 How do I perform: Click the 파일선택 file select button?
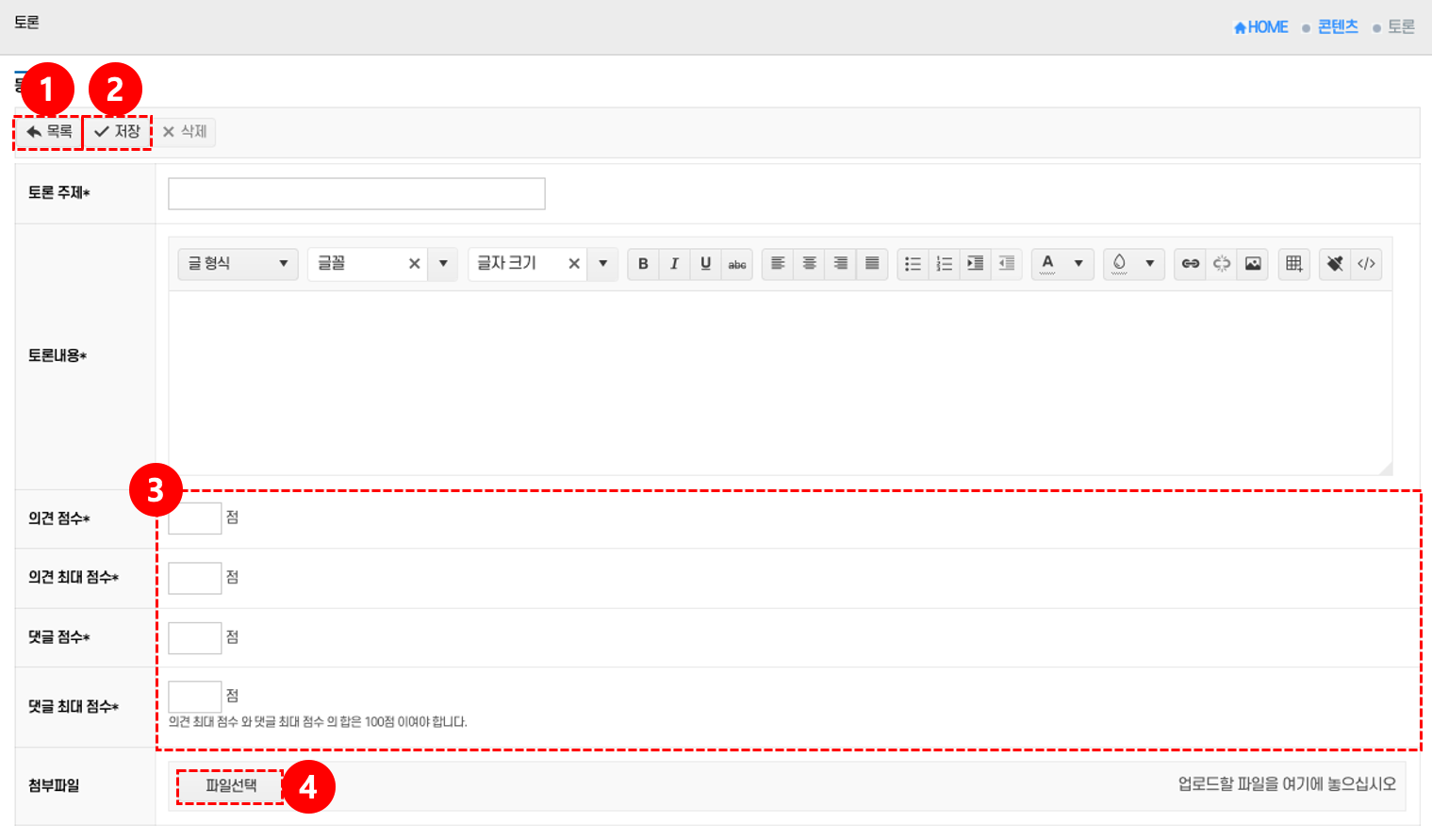click(x=231, y=785)
